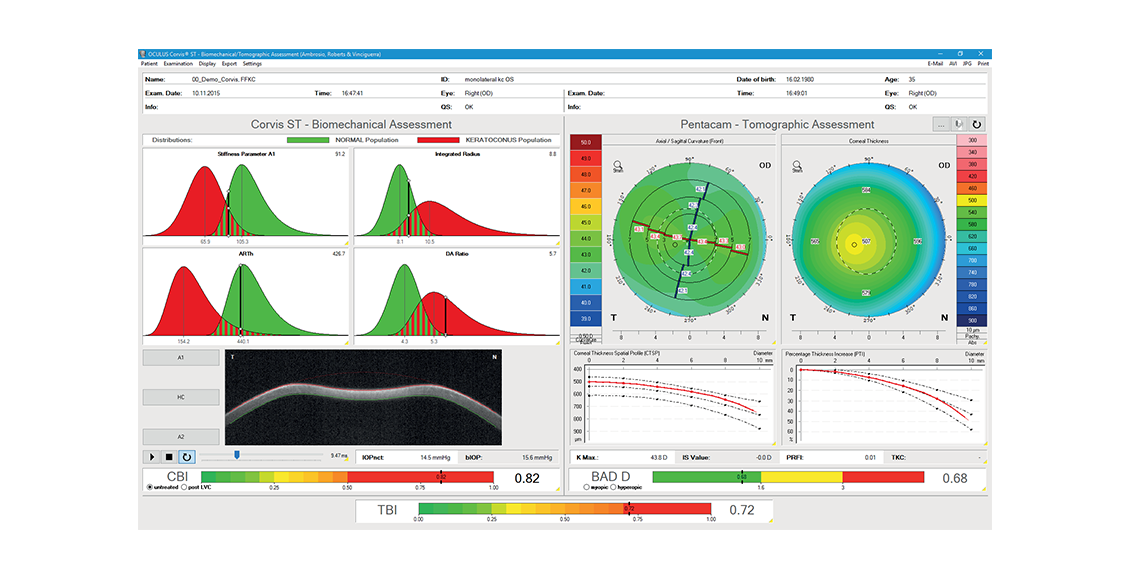Screen dimensions: 1130x580
Task: Click the TBI marker at 0.72
Action: 629,509
